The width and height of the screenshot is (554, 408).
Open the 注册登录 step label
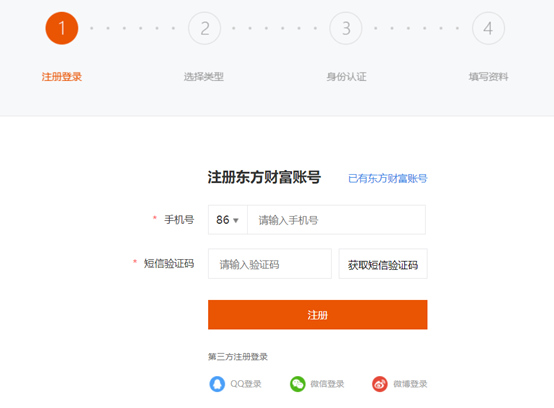pos(62,77)
